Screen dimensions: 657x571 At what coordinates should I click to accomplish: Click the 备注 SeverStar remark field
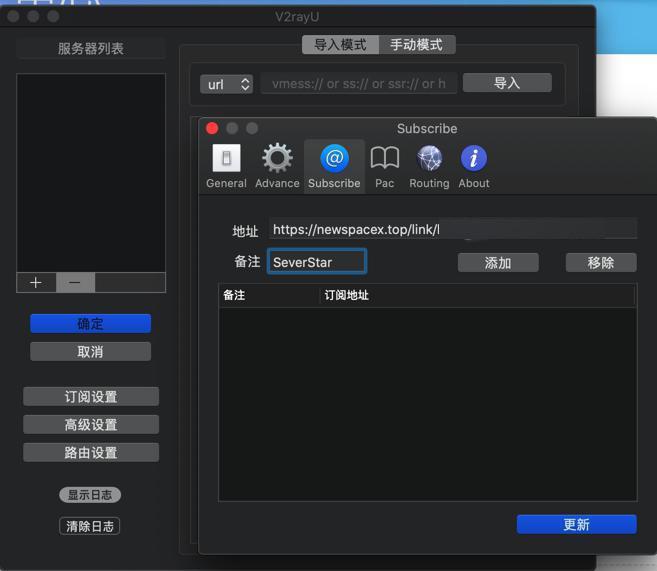(x=317, y=262)
